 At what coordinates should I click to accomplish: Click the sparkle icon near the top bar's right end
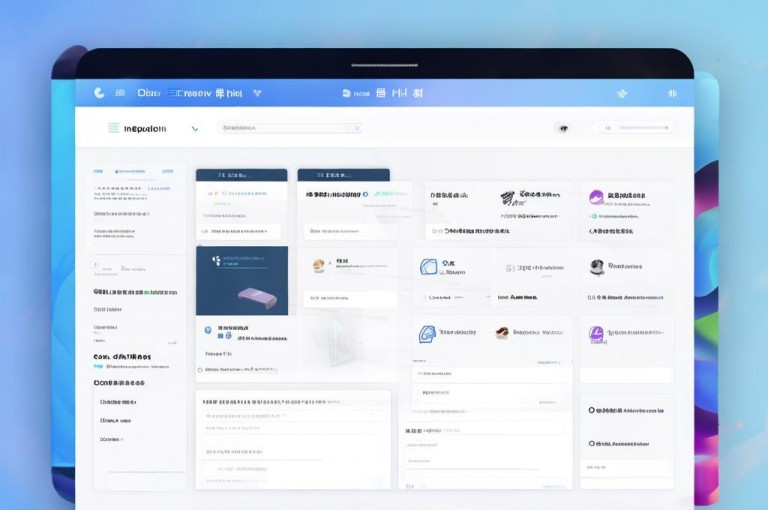click(x=622, y=93)
